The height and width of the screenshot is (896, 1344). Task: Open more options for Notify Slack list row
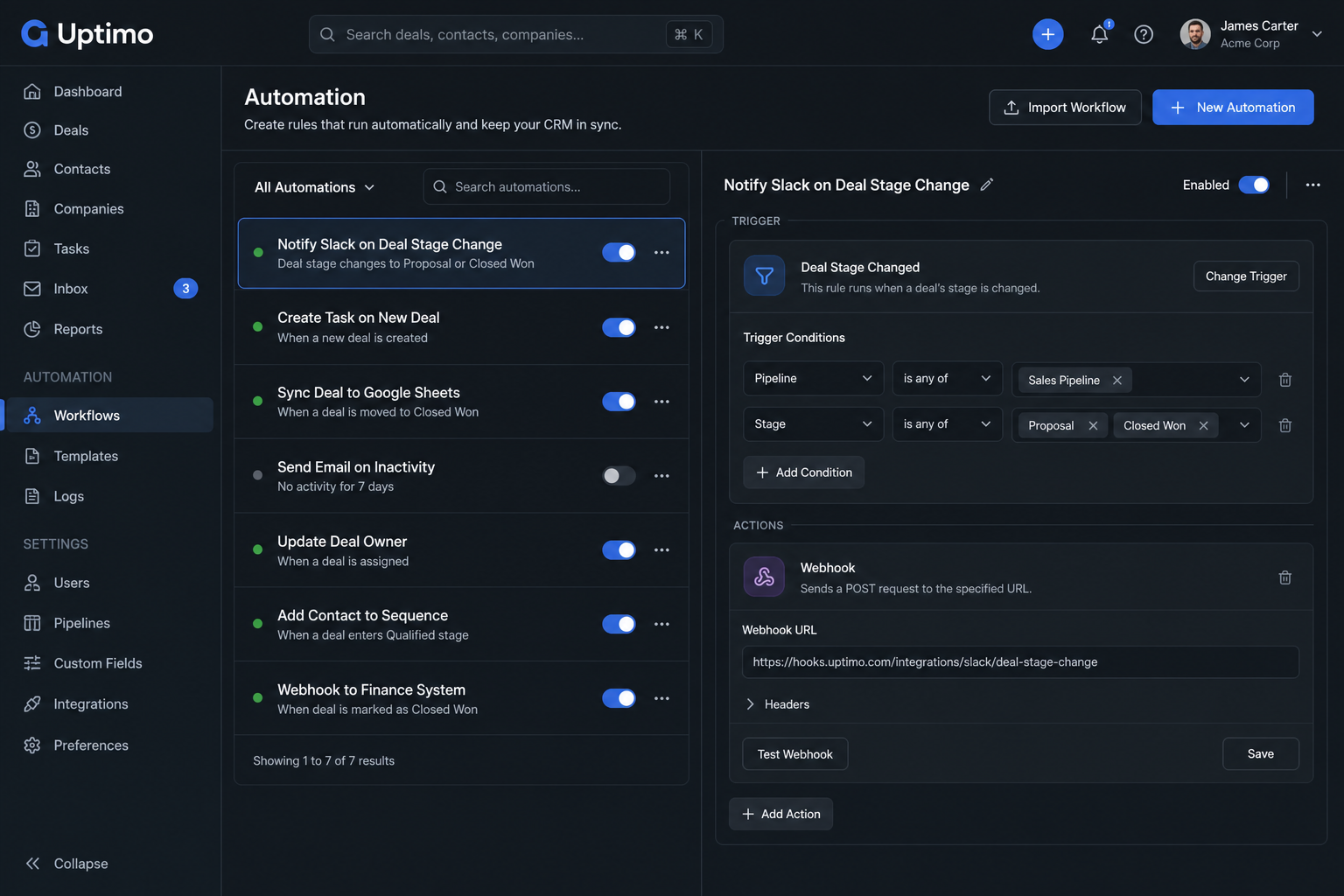click(x=661, y=253)
